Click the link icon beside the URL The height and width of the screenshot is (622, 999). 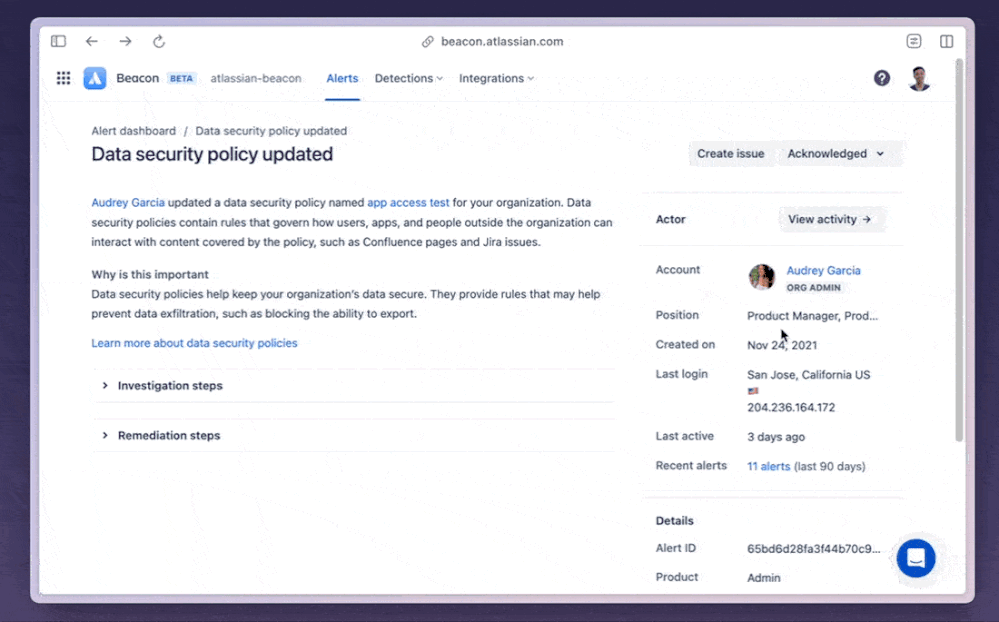pyautogui.click(x=428, y=41)
